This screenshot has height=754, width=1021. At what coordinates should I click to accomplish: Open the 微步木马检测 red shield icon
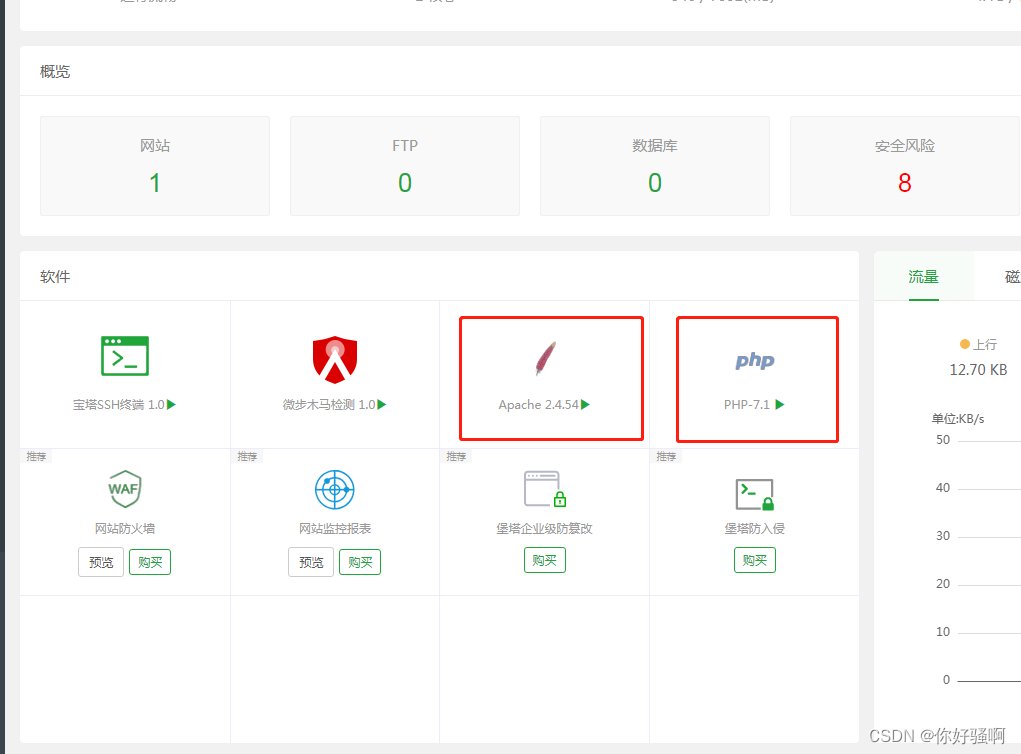pyautogui.click(x=335, y=359)
